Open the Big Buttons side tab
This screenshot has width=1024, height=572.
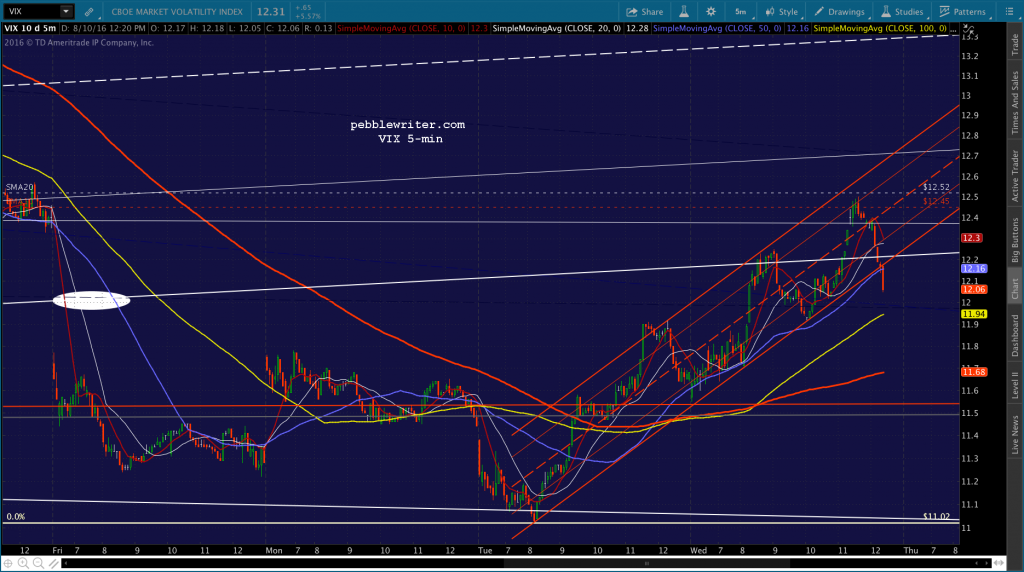1015,240
